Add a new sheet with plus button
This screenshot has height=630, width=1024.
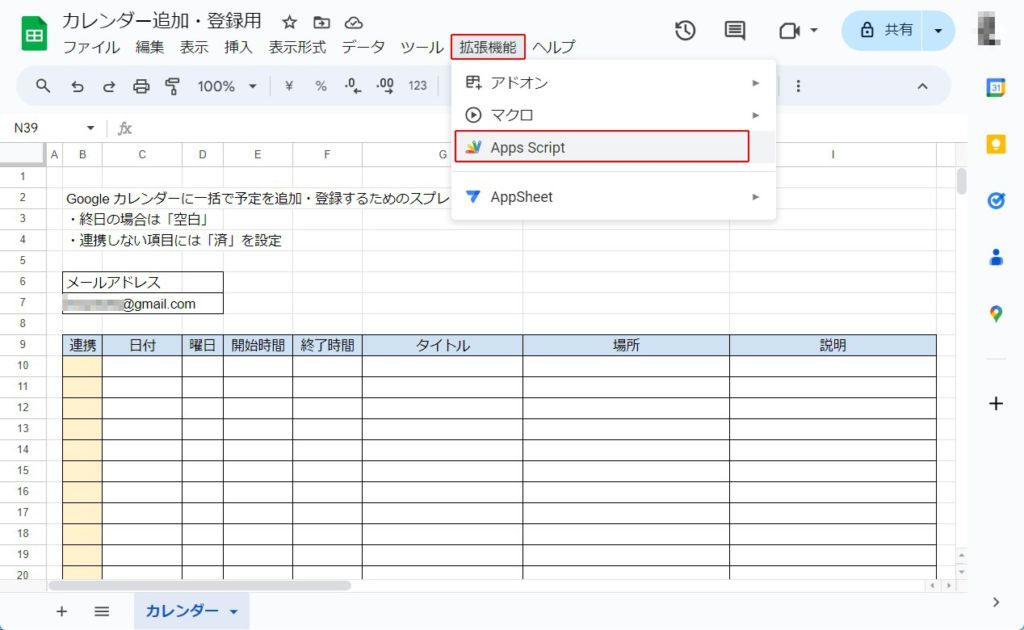(61, 611)
